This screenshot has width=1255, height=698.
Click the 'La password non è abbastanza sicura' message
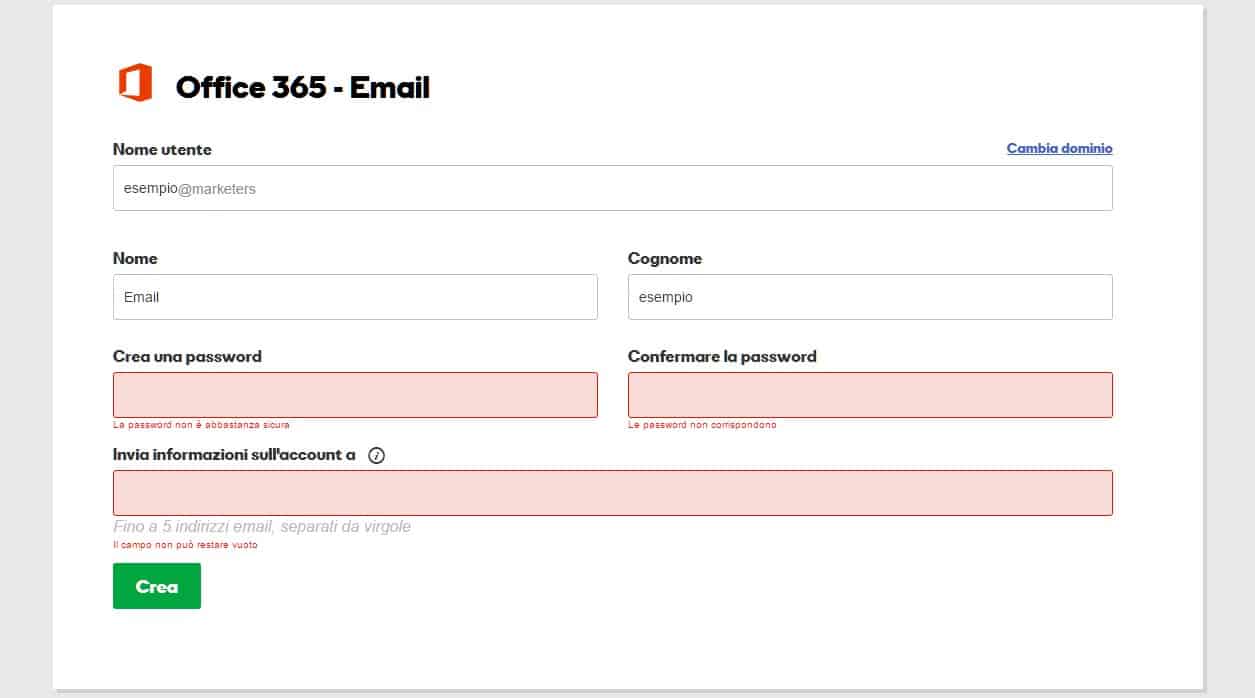click(200, 424)
